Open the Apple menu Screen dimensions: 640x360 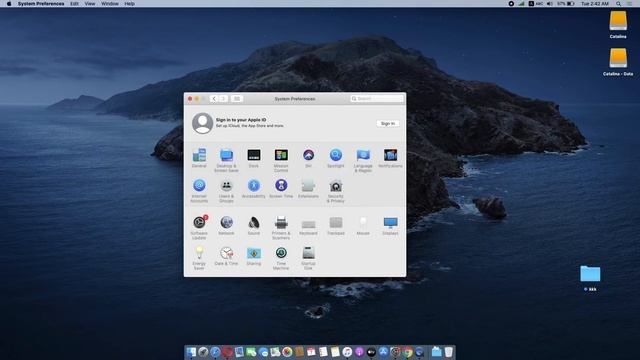click(9, 4)
